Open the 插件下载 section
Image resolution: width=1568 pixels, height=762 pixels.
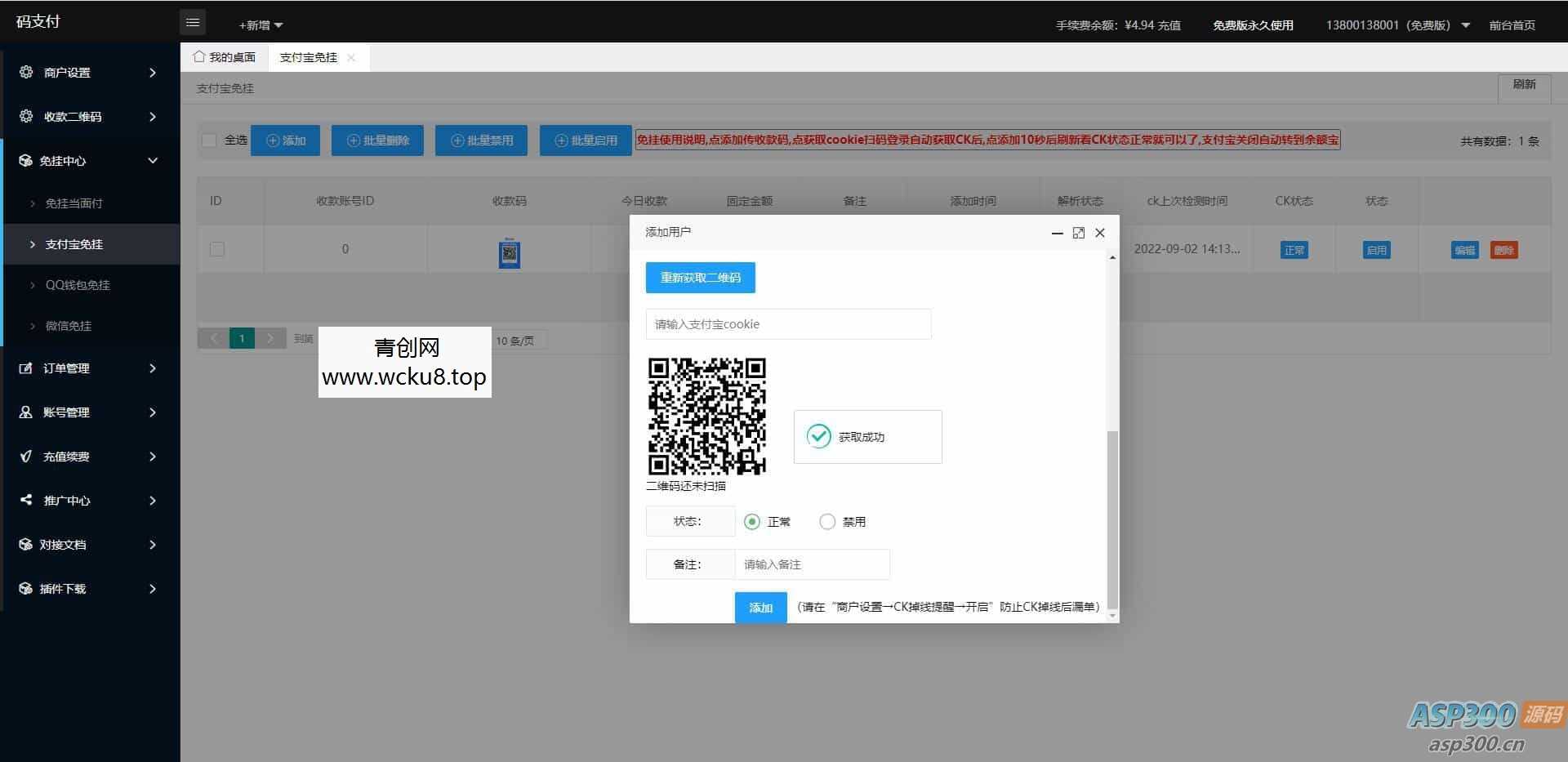click(67, 588)
